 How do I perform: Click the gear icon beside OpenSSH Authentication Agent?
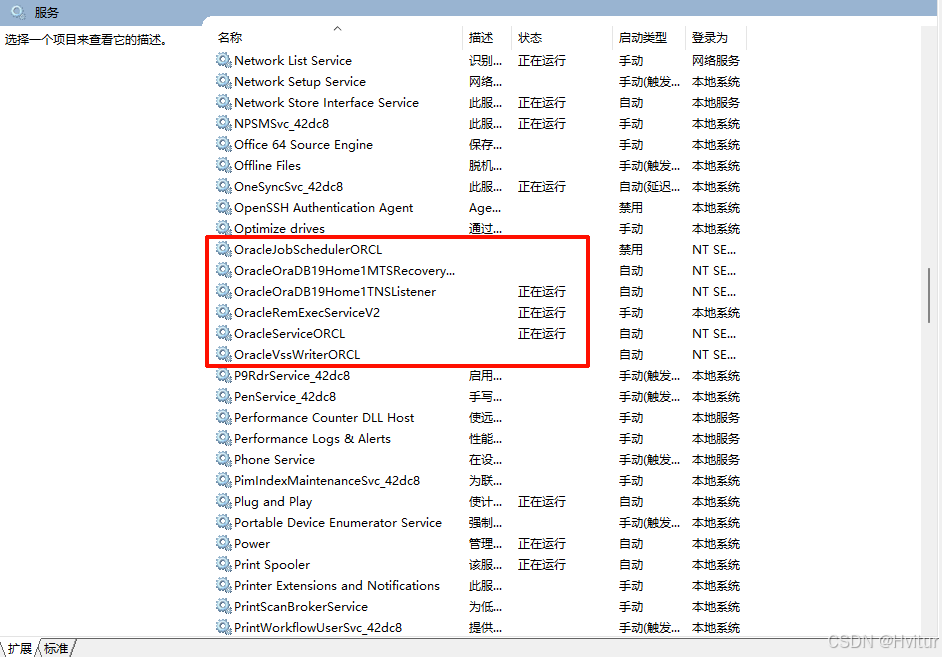[223, 207]
